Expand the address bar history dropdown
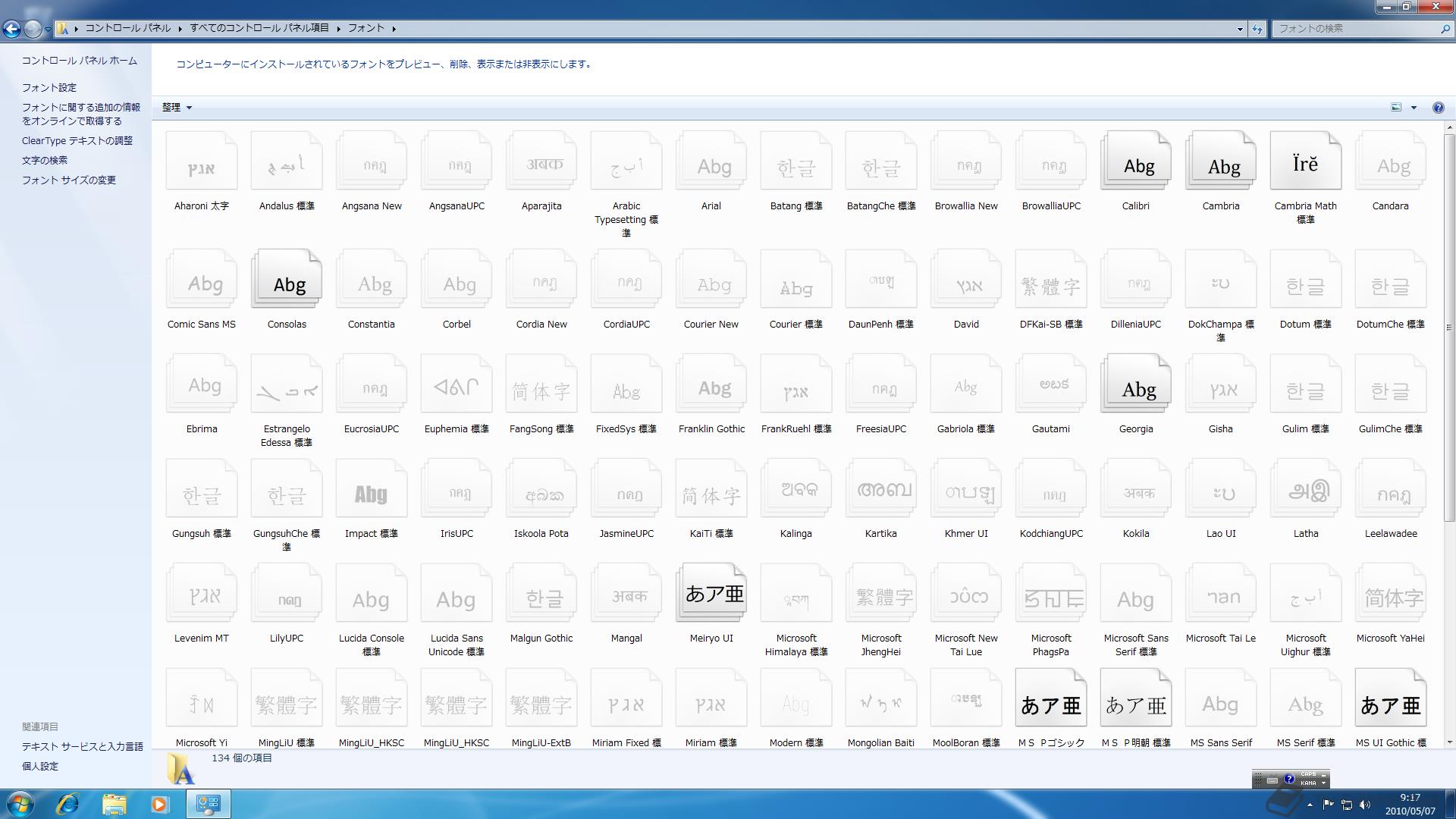The image size is (1456, 819). 1240,29
